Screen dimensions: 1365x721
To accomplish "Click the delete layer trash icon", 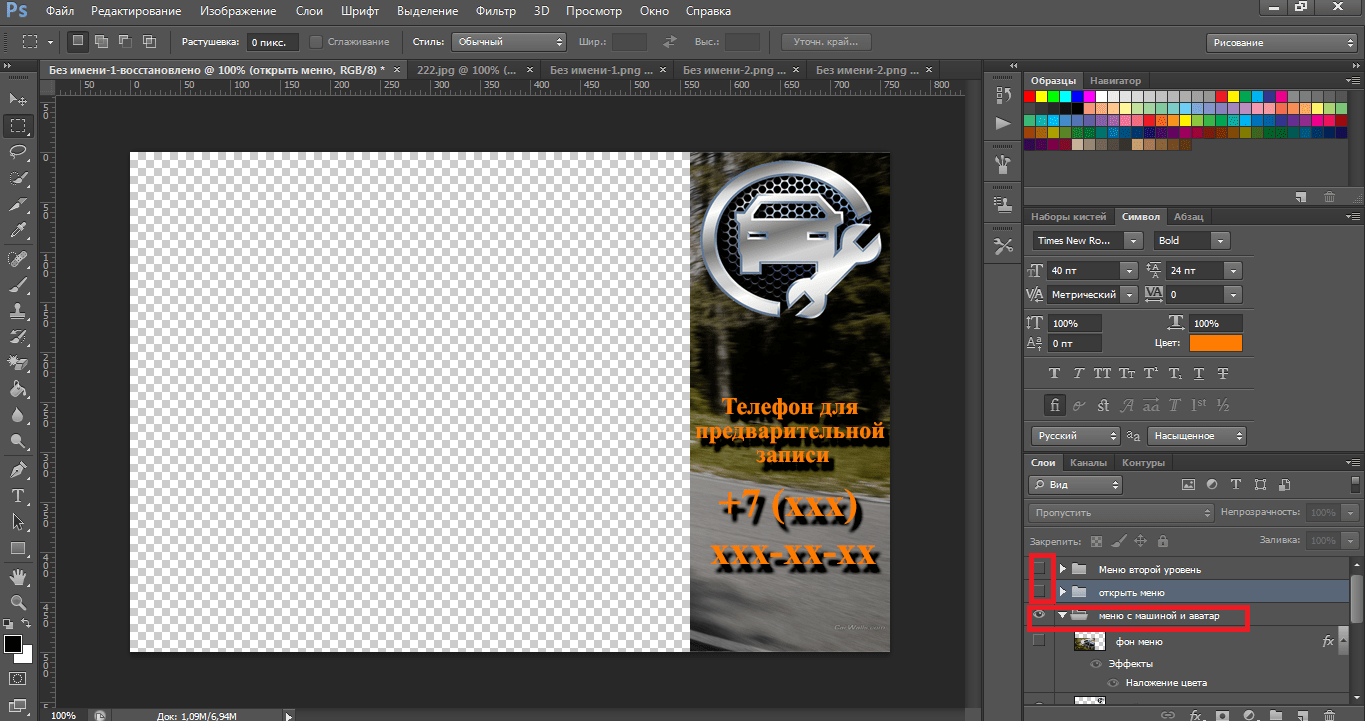I will click(1328, 715).
